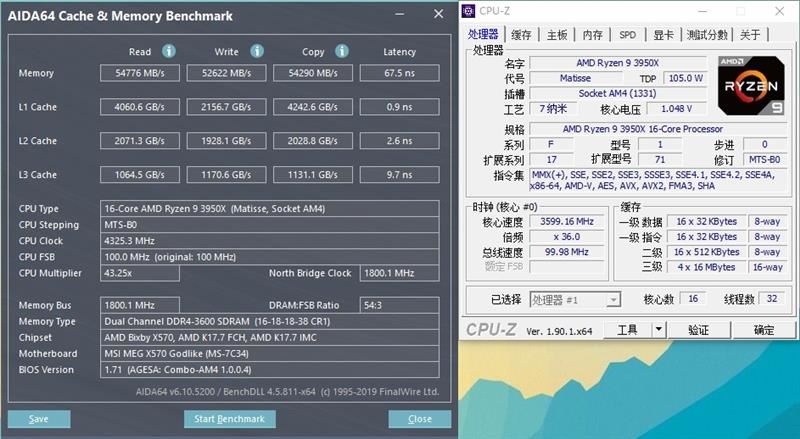Viewport: 800px width, 439px height.
Task: Click the Close button in AIDA64
Action: click(x=419, y=419)
